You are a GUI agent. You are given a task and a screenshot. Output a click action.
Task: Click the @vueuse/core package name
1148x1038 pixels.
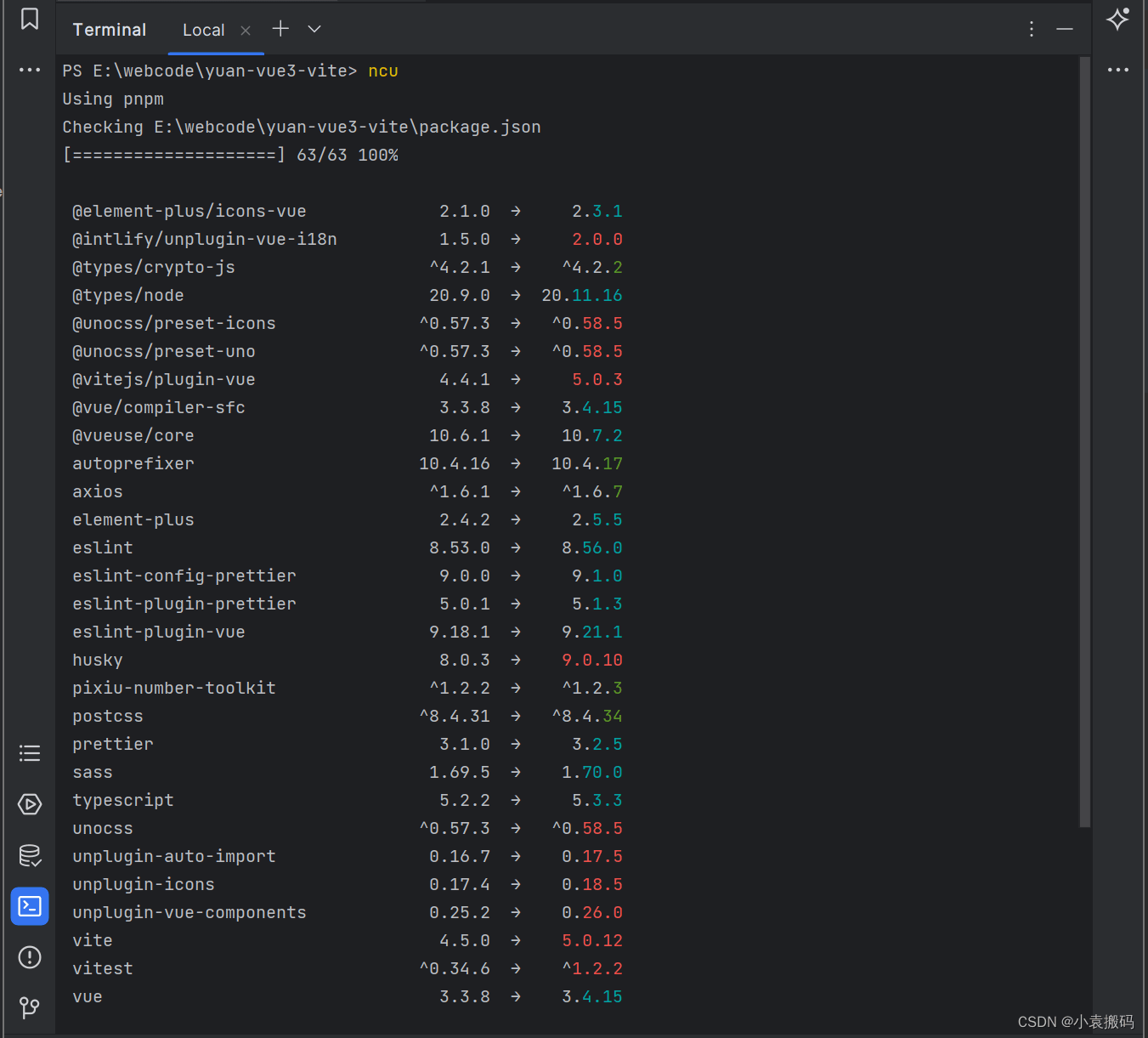[x=133, y=435]
